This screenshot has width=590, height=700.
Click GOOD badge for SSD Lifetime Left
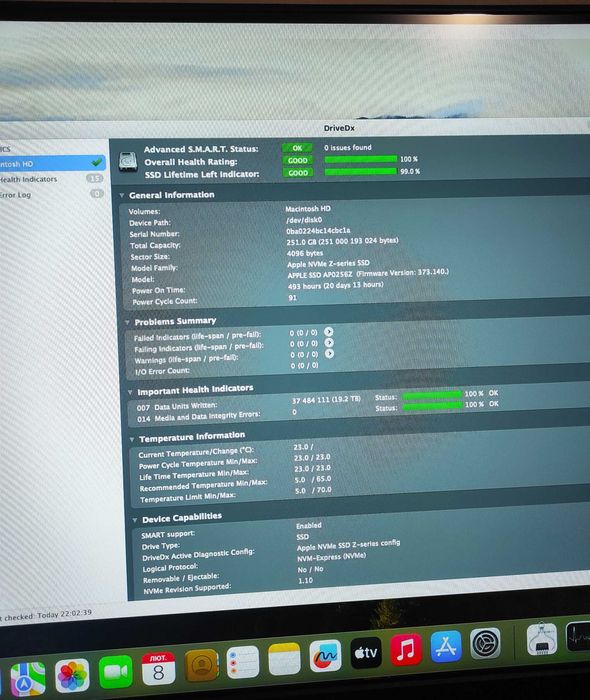(298, 173)
